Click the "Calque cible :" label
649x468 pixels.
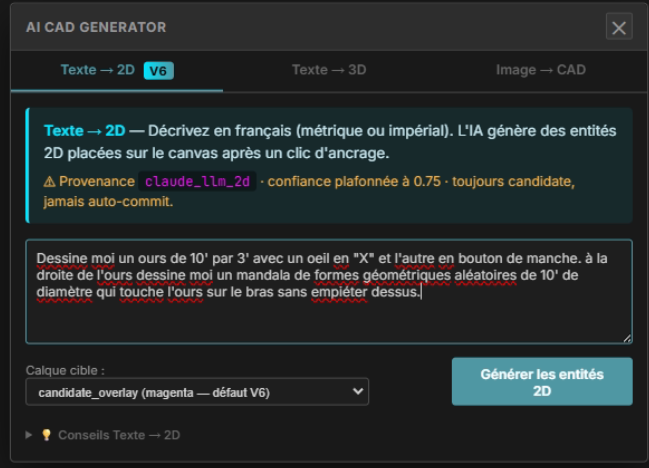(65, 370)
